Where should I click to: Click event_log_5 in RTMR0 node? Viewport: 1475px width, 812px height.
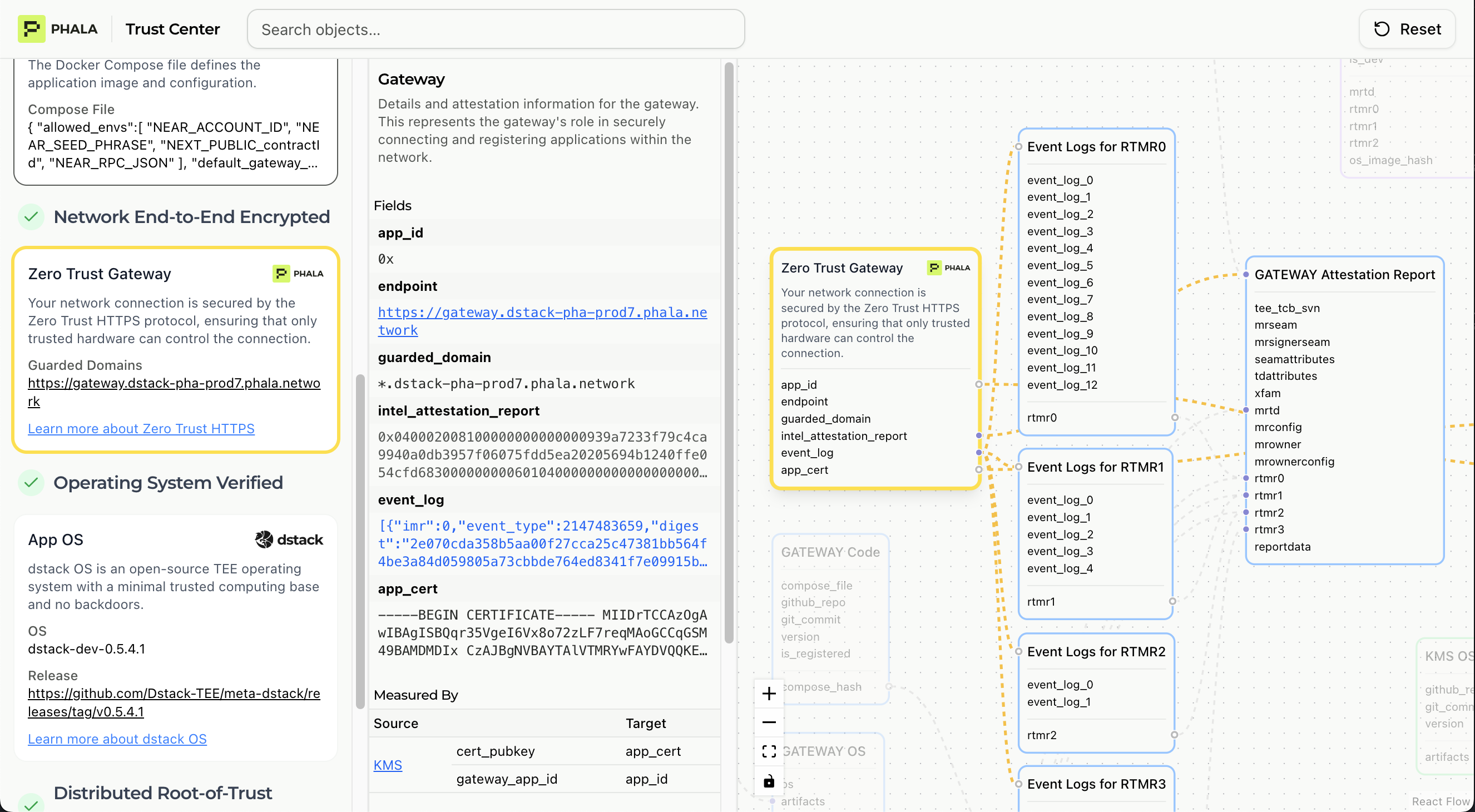(1060, 265)
